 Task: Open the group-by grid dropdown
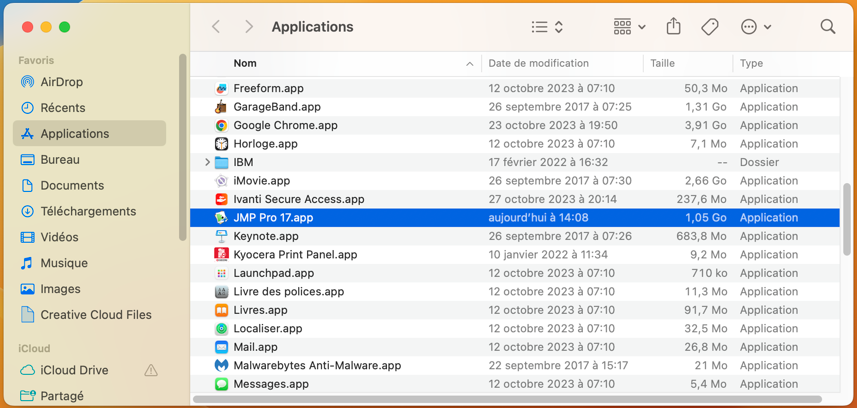coord(629,27)
